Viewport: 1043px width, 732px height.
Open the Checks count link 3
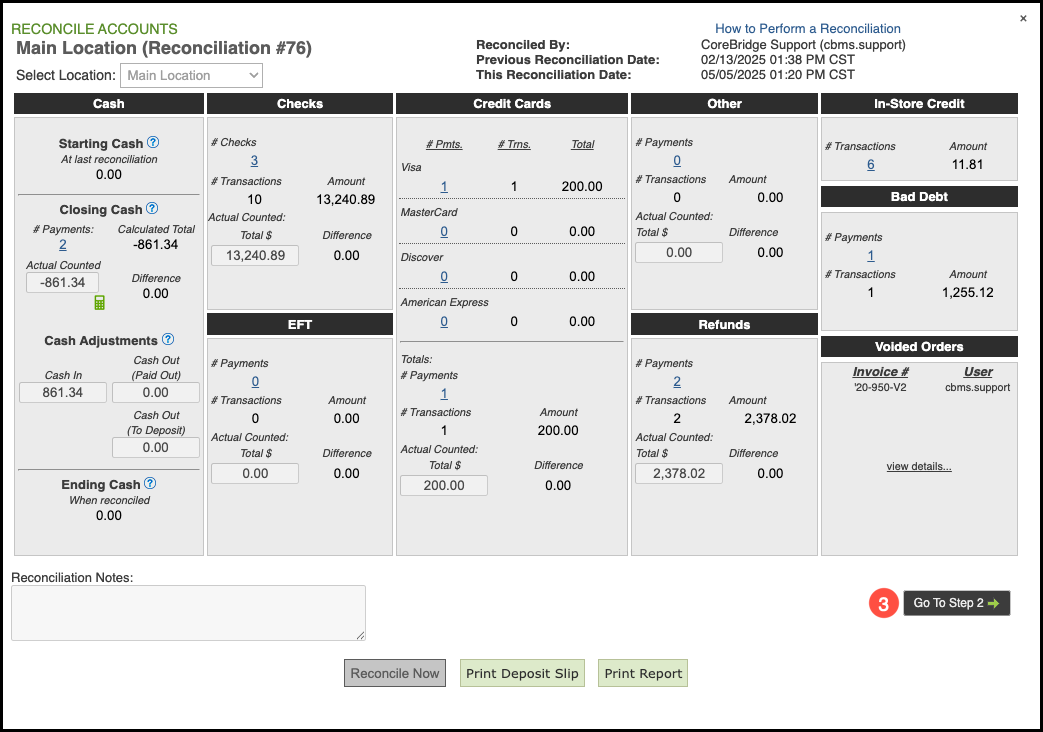[x=254, y=160]
